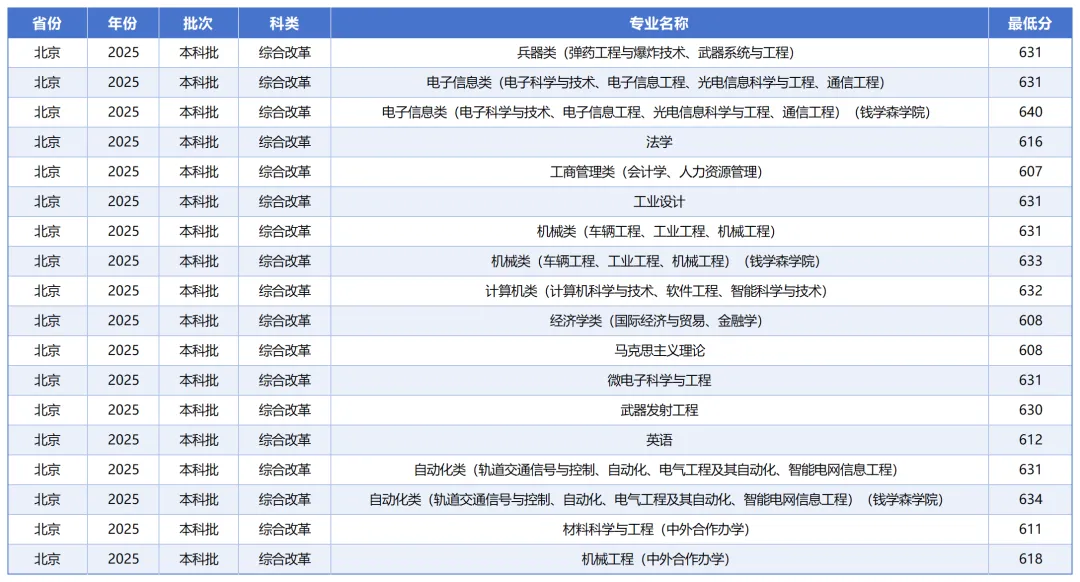Click score 633 in 机械类 钱学森学院 row

(1030, 261)
